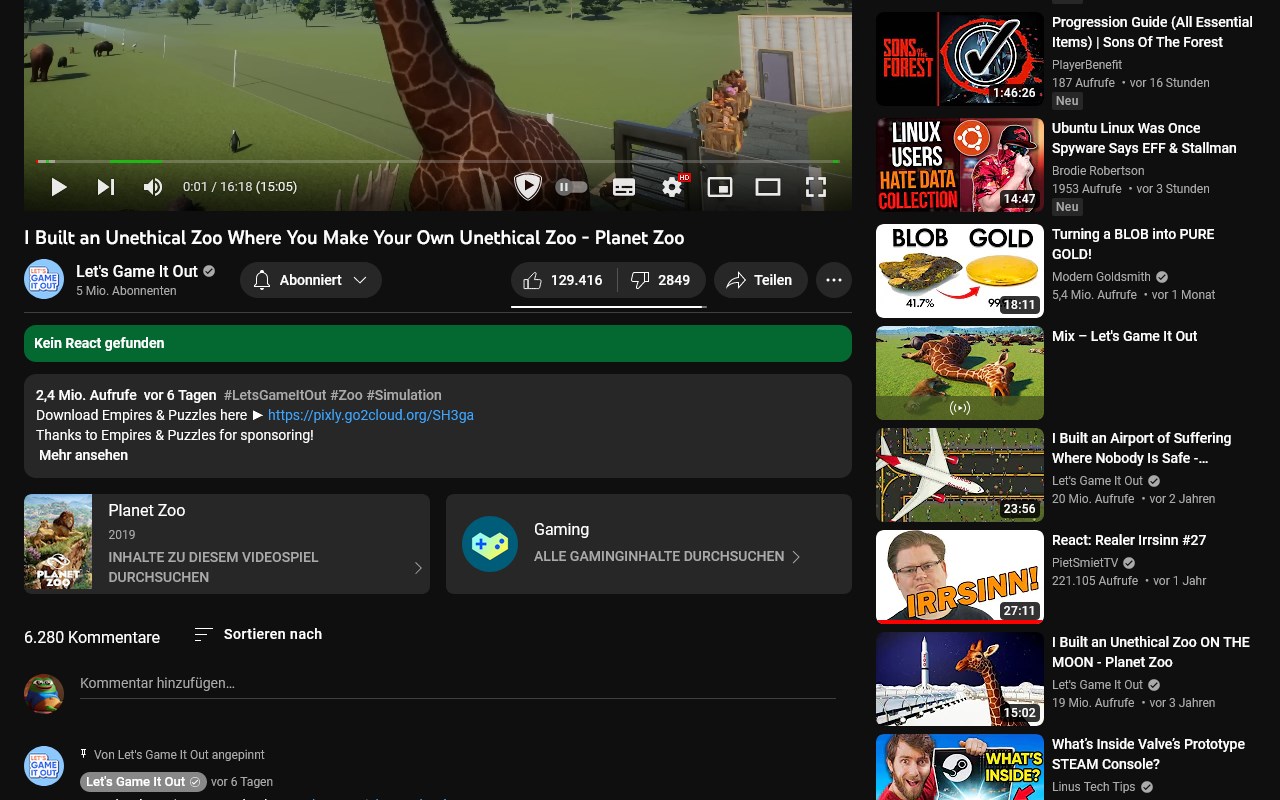Screen dimensions: 1280x800
Task: Open video settings gear menu
Action: click(673, 187)
